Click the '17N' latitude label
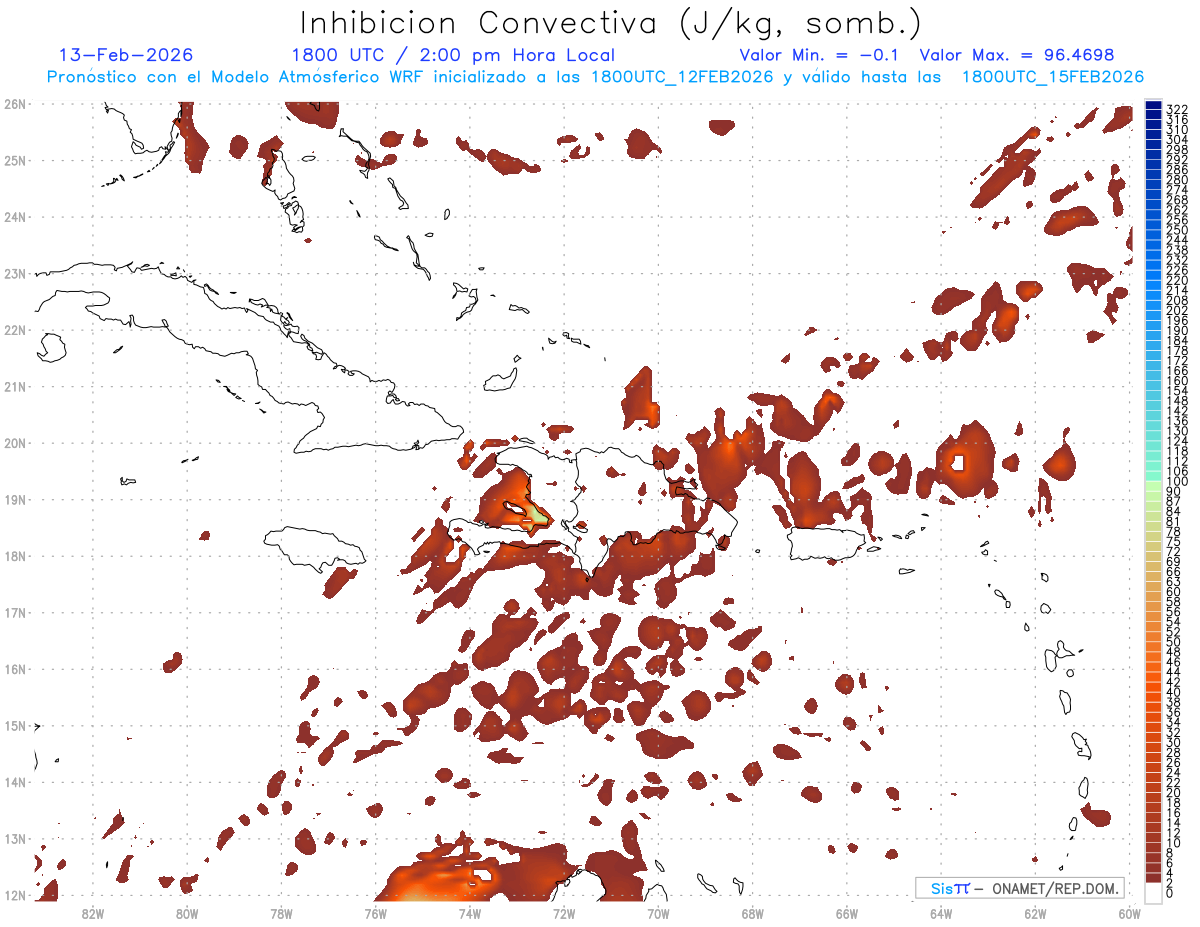The image size is (1200, 927). 14,612
